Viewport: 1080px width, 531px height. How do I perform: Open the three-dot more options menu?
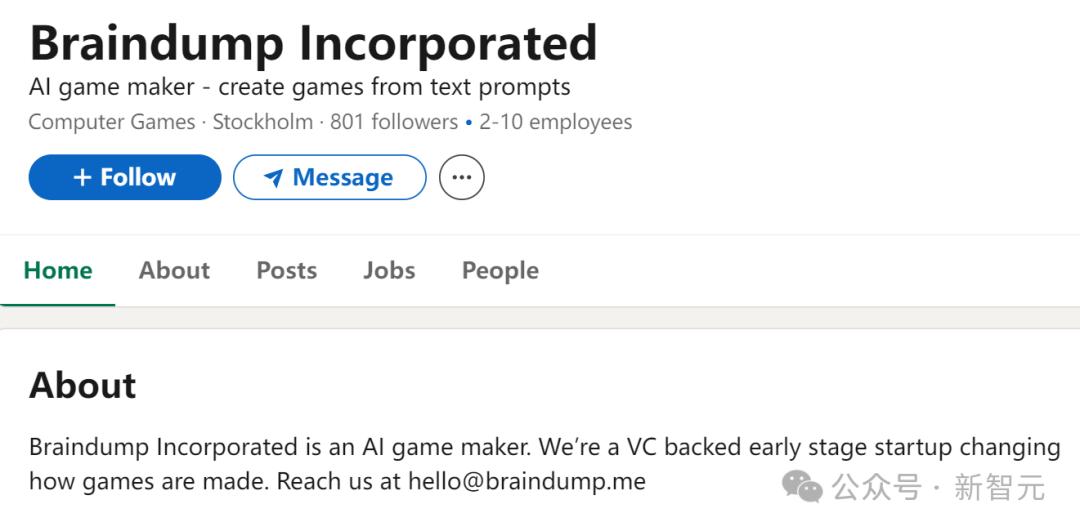[461, 177]
